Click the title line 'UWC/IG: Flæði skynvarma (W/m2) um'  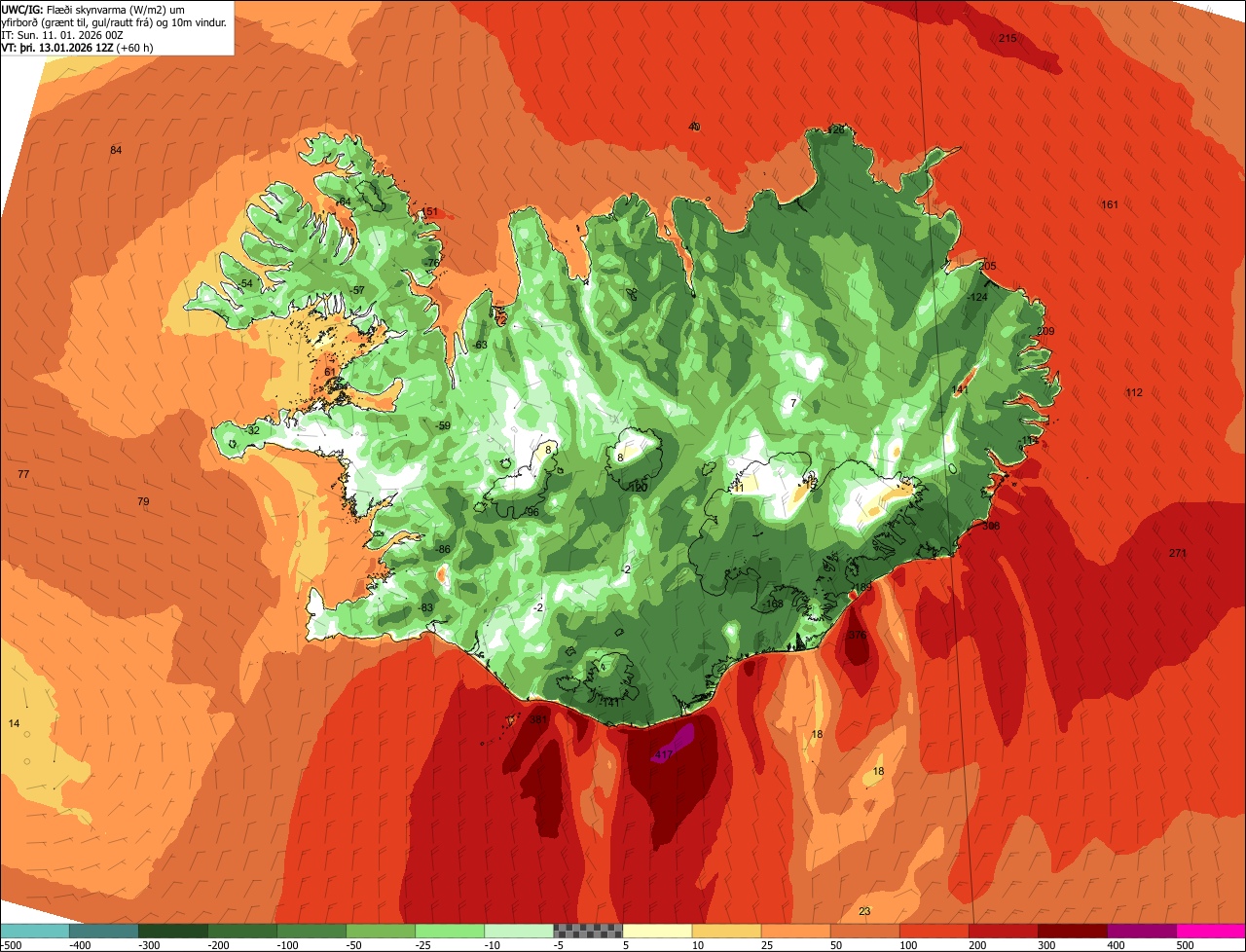click(92, 9)
